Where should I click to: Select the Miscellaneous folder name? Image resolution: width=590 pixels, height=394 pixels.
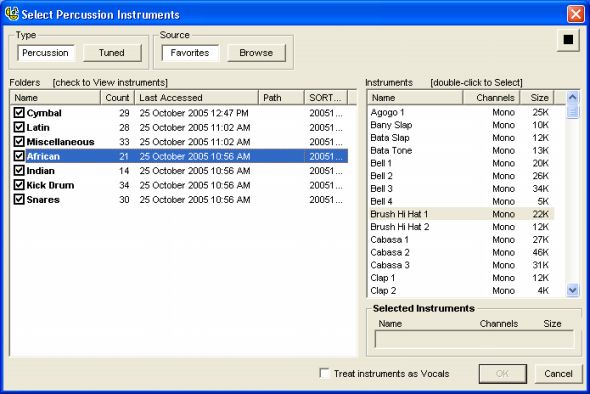tap(61, 141)
